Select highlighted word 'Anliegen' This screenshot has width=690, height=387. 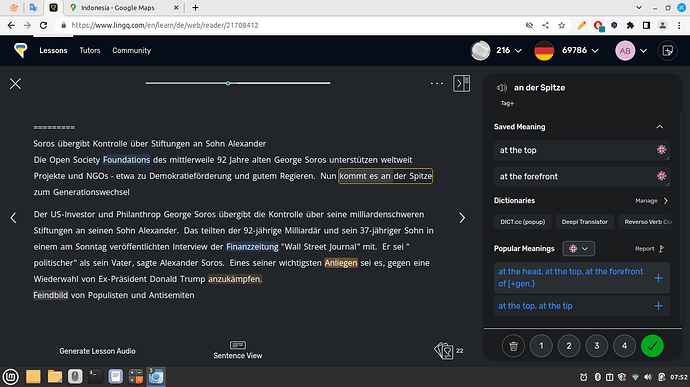click(x=341, y=263)
